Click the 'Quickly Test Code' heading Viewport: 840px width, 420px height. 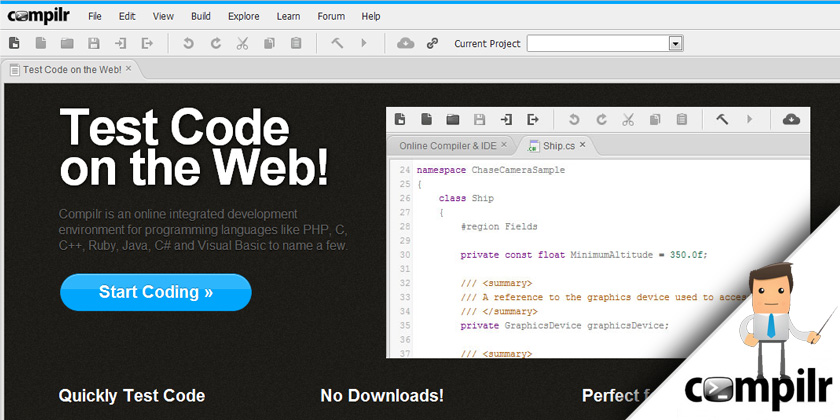click(132, 396)
